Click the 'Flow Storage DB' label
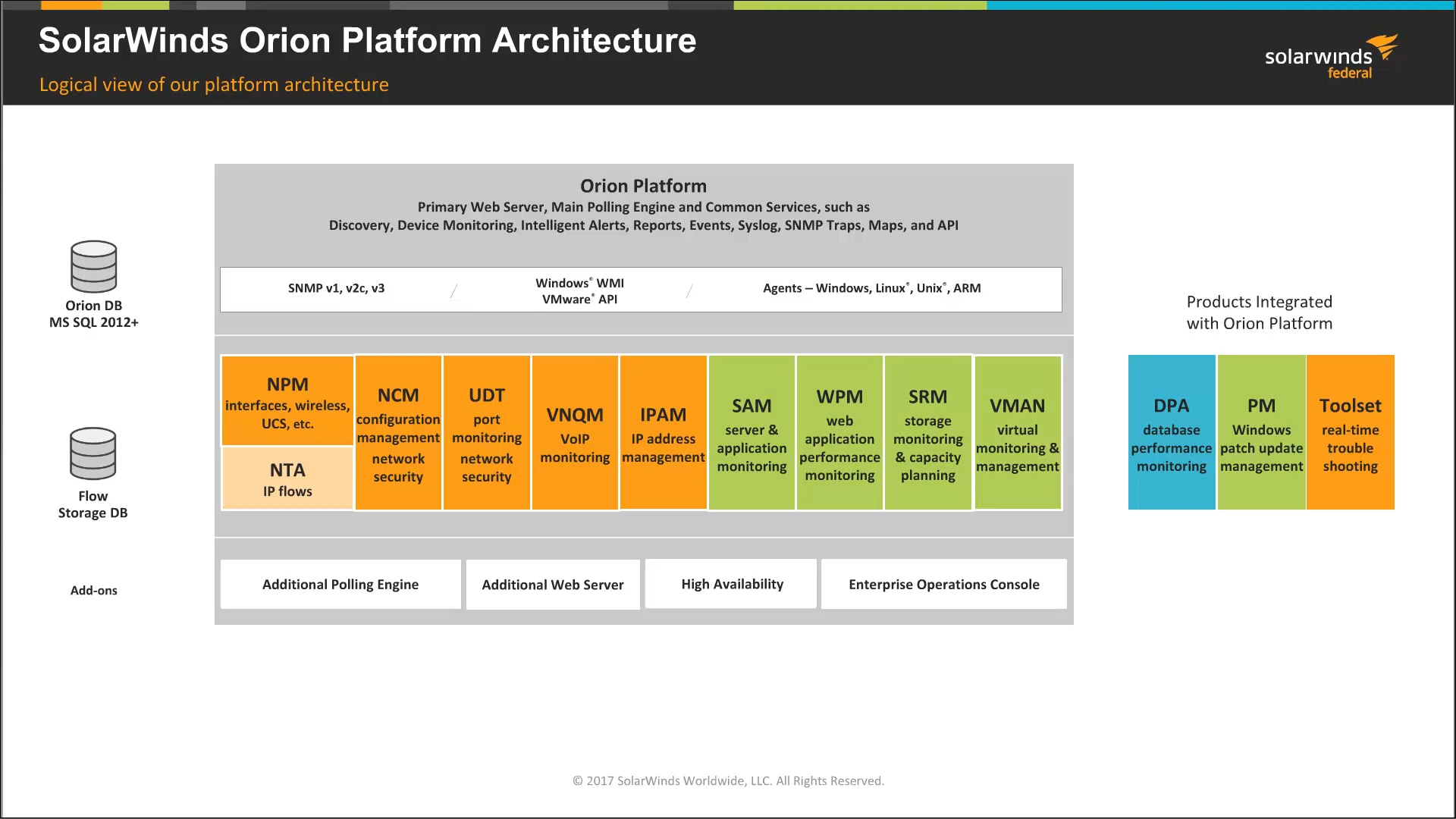 click(x=93, y=504)
